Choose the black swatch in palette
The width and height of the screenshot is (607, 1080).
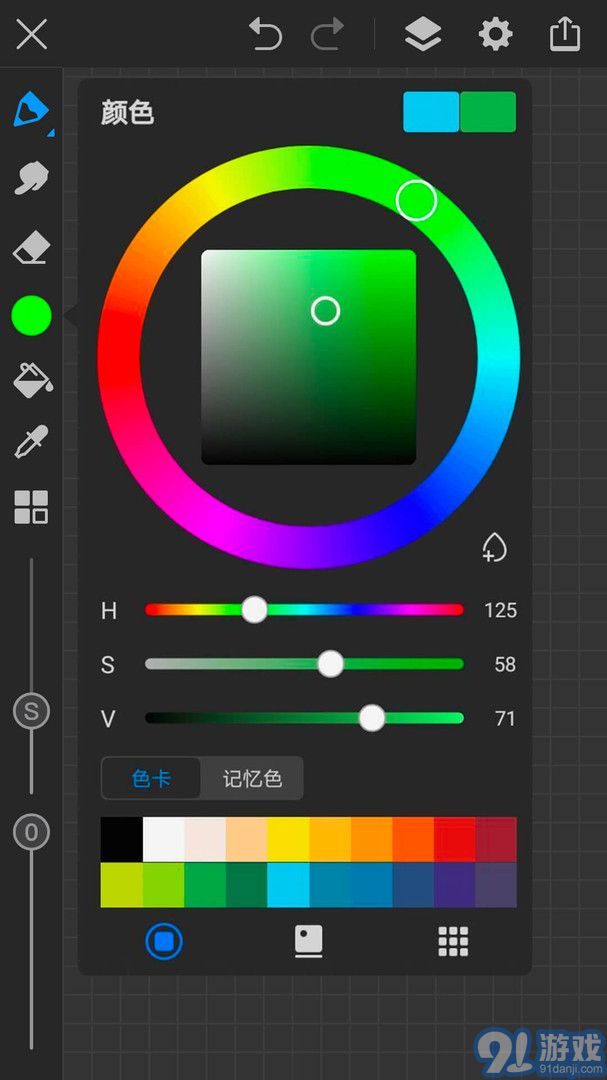(122, 839)
